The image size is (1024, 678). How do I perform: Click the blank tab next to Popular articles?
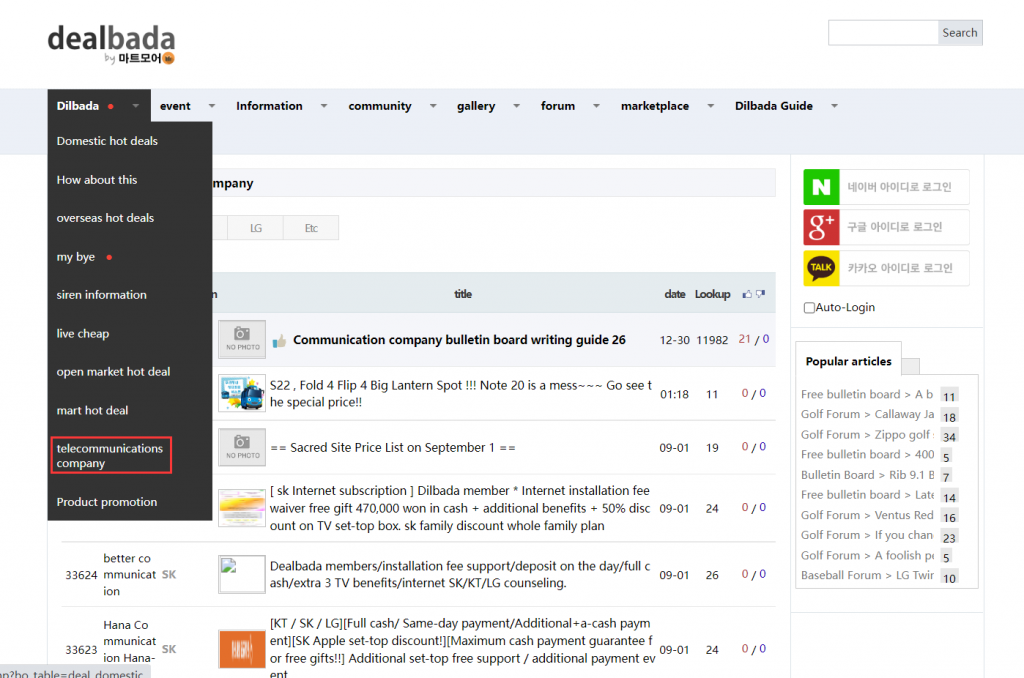coord(910,366)
